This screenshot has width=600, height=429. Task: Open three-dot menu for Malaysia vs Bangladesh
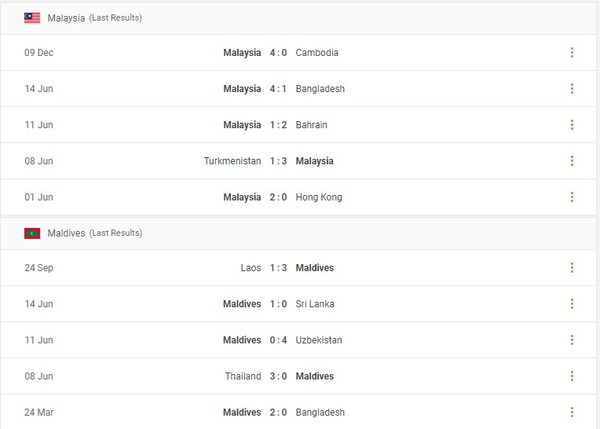572,89
